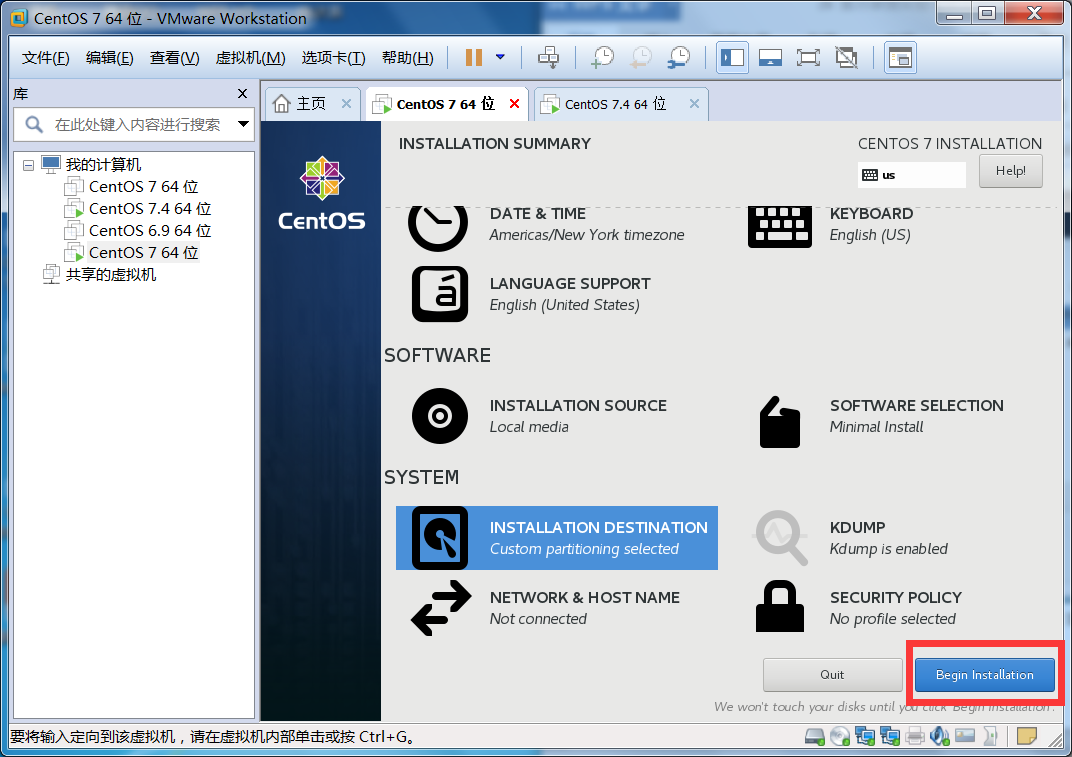Collapse the 我的计算机 tree node

28,165
